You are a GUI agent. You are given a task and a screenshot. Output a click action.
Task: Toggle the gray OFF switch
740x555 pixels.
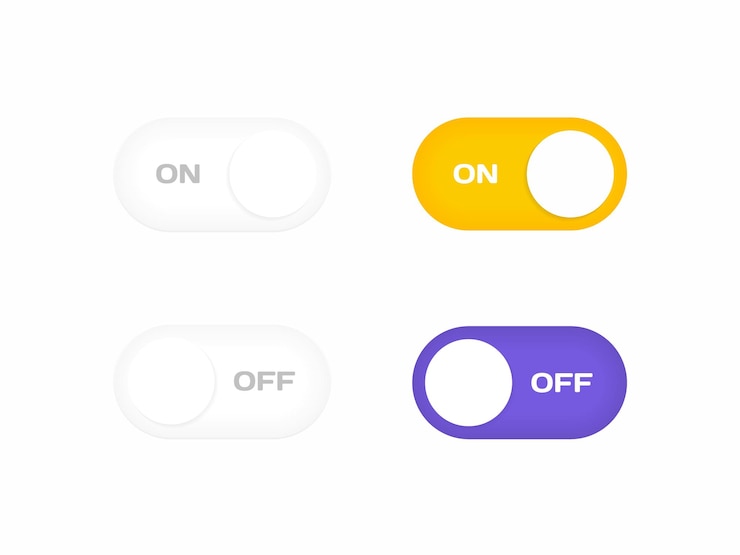(222, 382)
